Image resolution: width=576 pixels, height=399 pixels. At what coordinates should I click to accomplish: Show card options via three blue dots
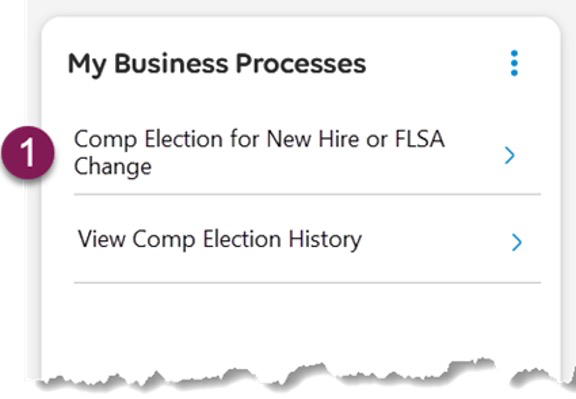click(514, 63)
